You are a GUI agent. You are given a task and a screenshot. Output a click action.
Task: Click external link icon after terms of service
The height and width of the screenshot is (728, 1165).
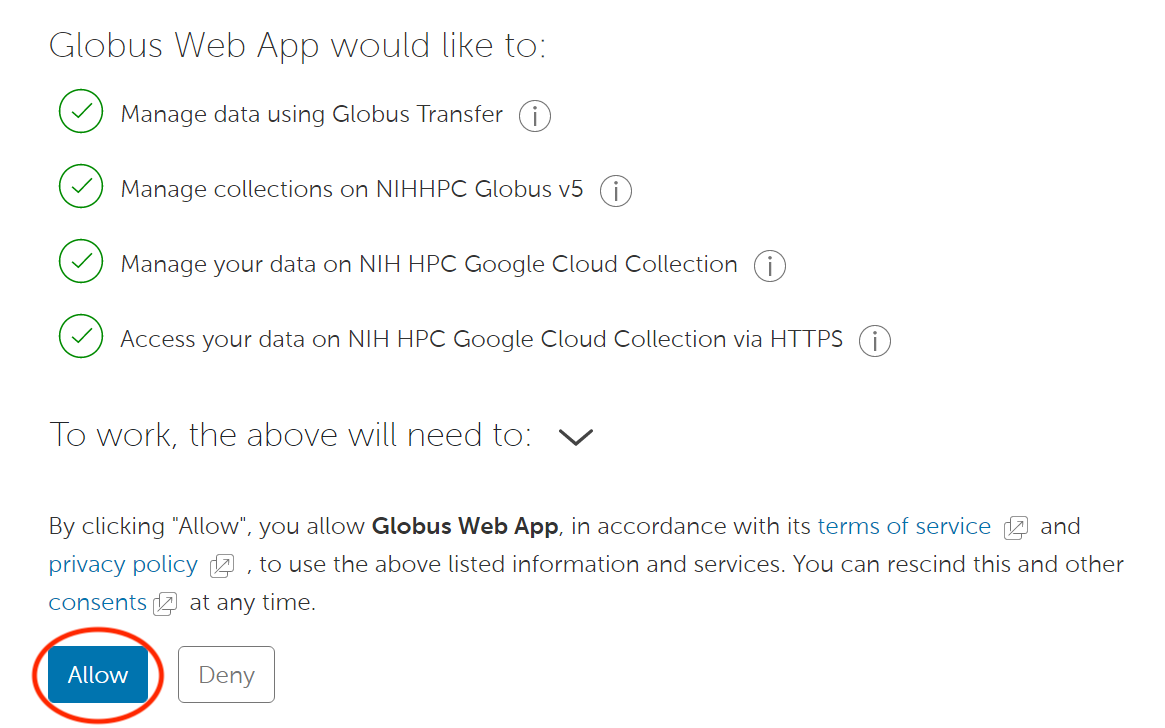point(1016,527)
